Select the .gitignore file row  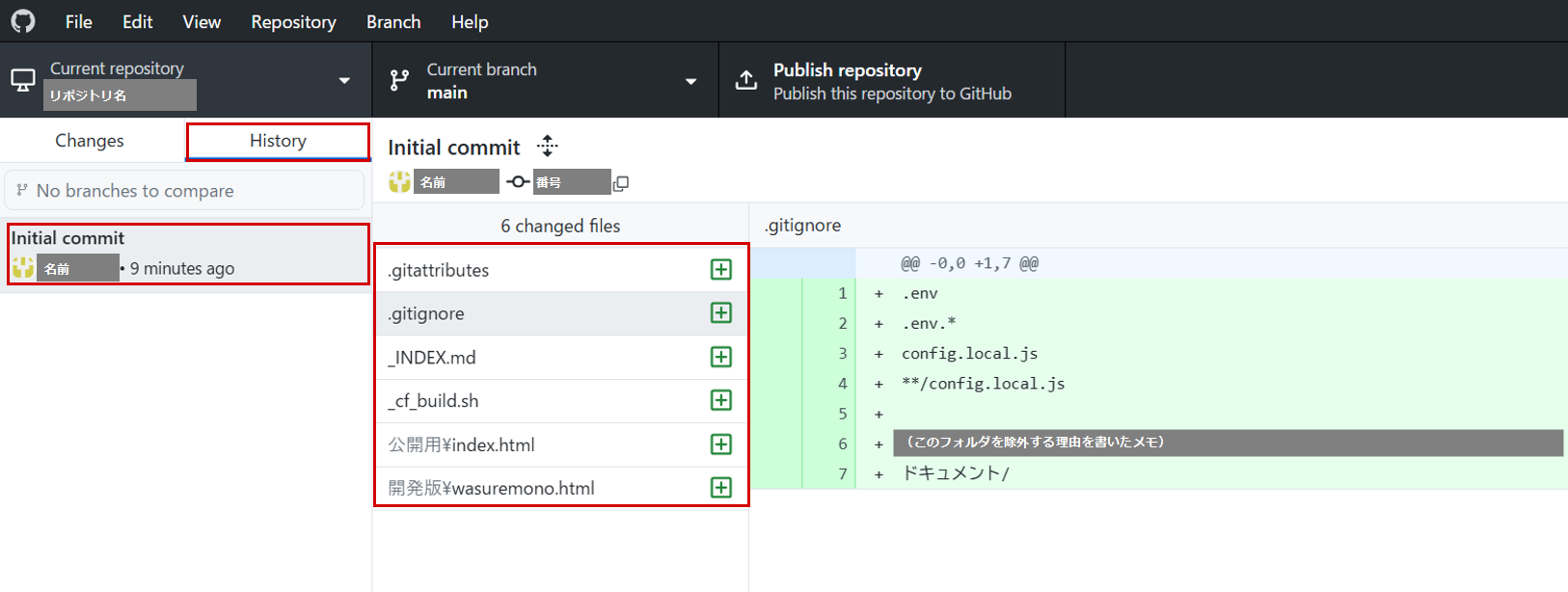click(561, 313)
